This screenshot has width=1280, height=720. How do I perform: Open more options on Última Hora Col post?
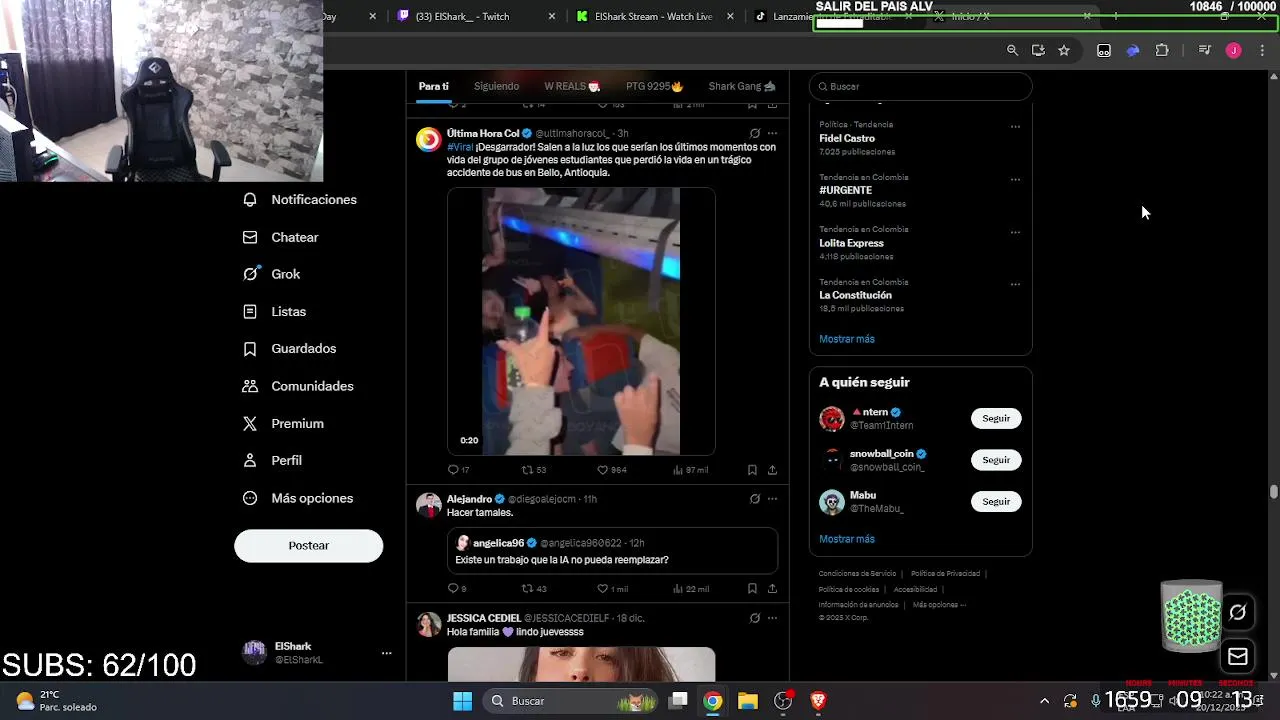tap(772, 133)
